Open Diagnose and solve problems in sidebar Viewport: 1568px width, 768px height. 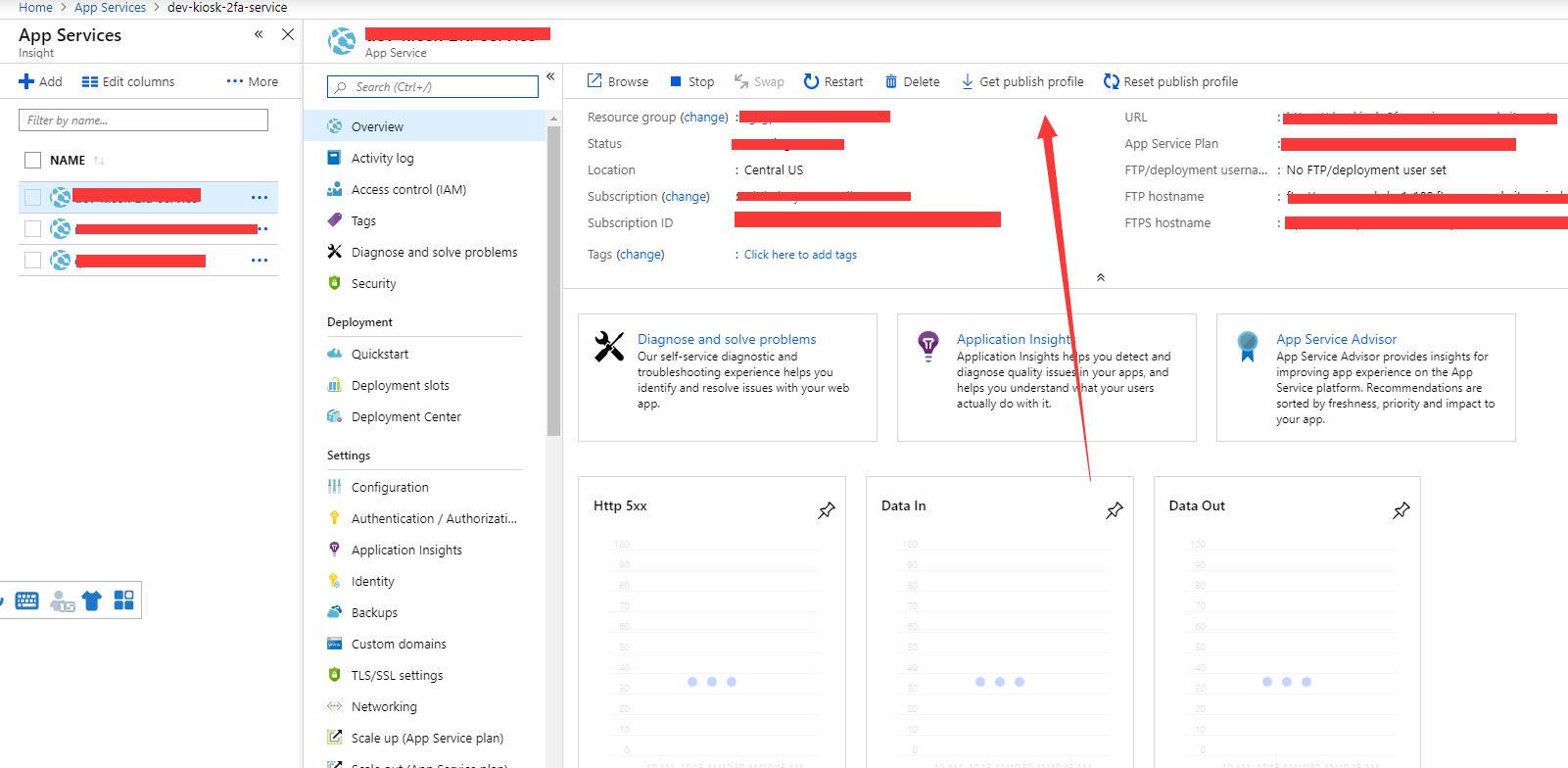(x=436, y=252)
